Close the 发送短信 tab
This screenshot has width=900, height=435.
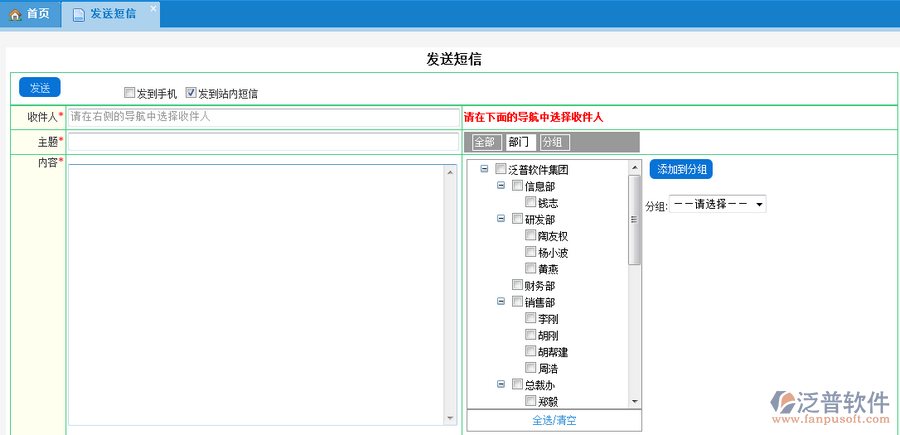click(153, 9)
